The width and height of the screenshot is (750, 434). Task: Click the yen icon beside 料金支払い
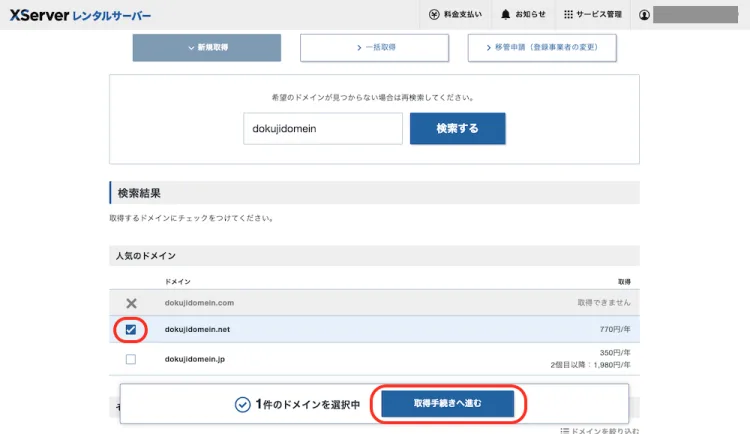point(434,14)
